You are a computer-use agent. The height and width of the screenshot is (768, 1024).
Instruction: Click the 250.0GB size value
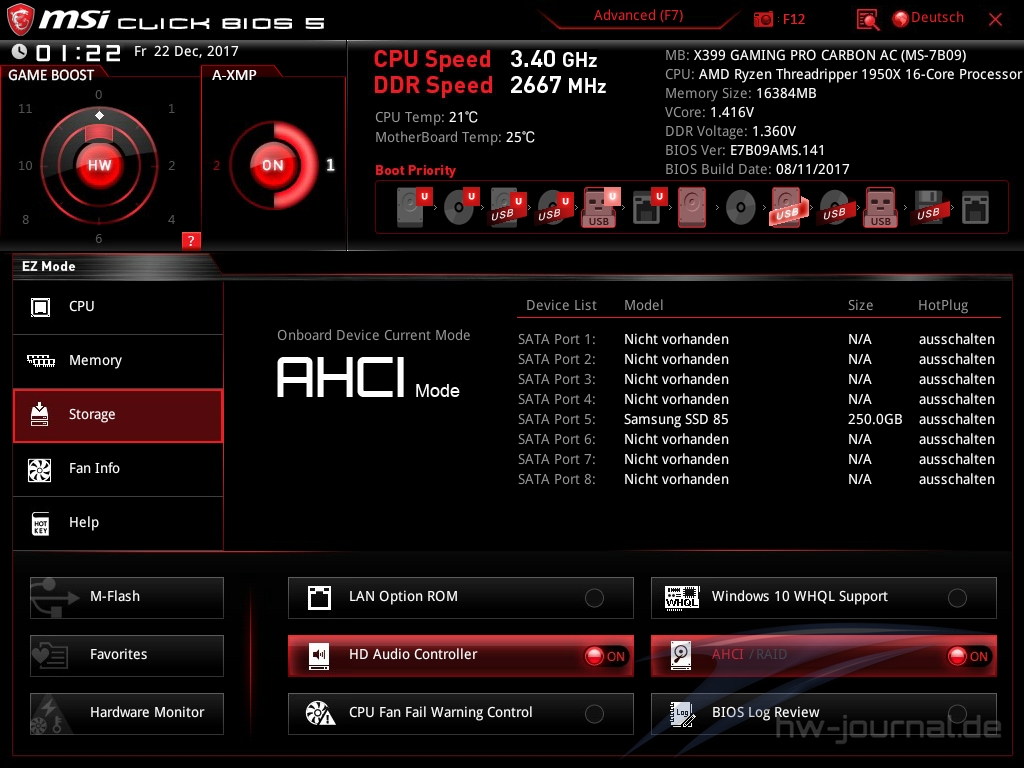875,419
